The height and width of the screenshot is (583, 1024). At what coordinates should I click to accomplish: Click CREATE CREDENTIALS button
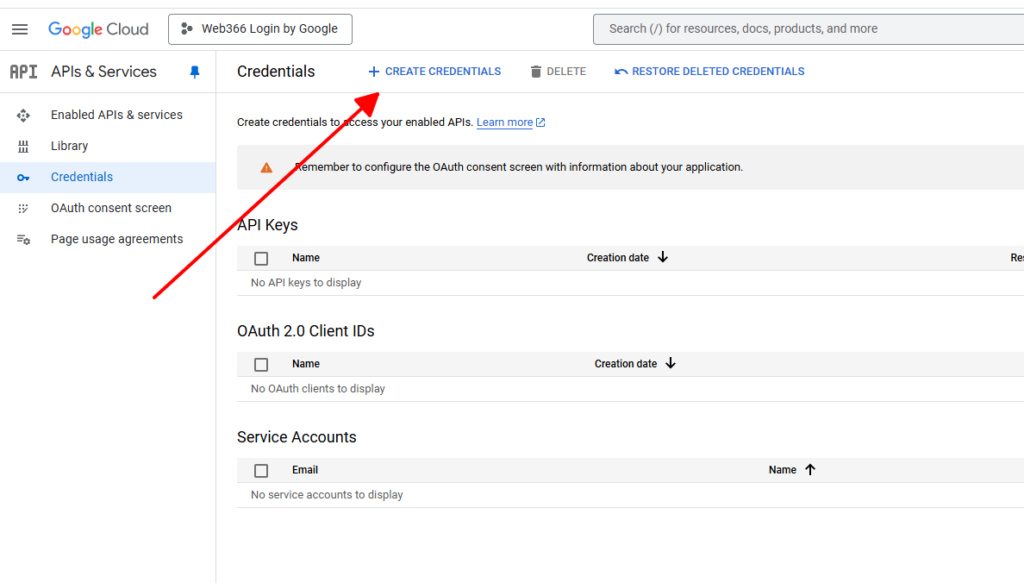[434, 72]
